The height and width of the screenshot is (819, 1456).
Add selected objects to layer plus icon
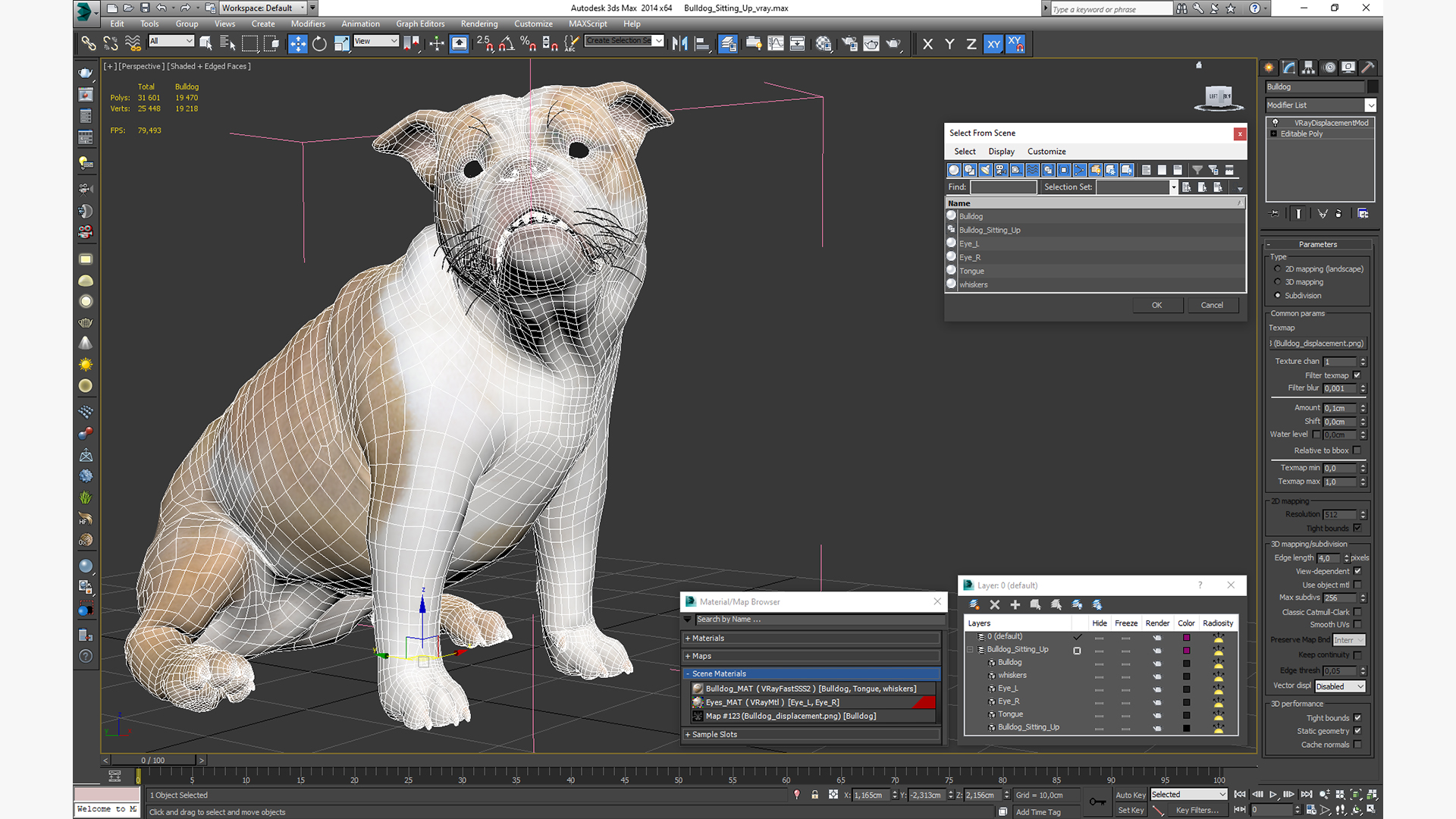(1015, 604)
